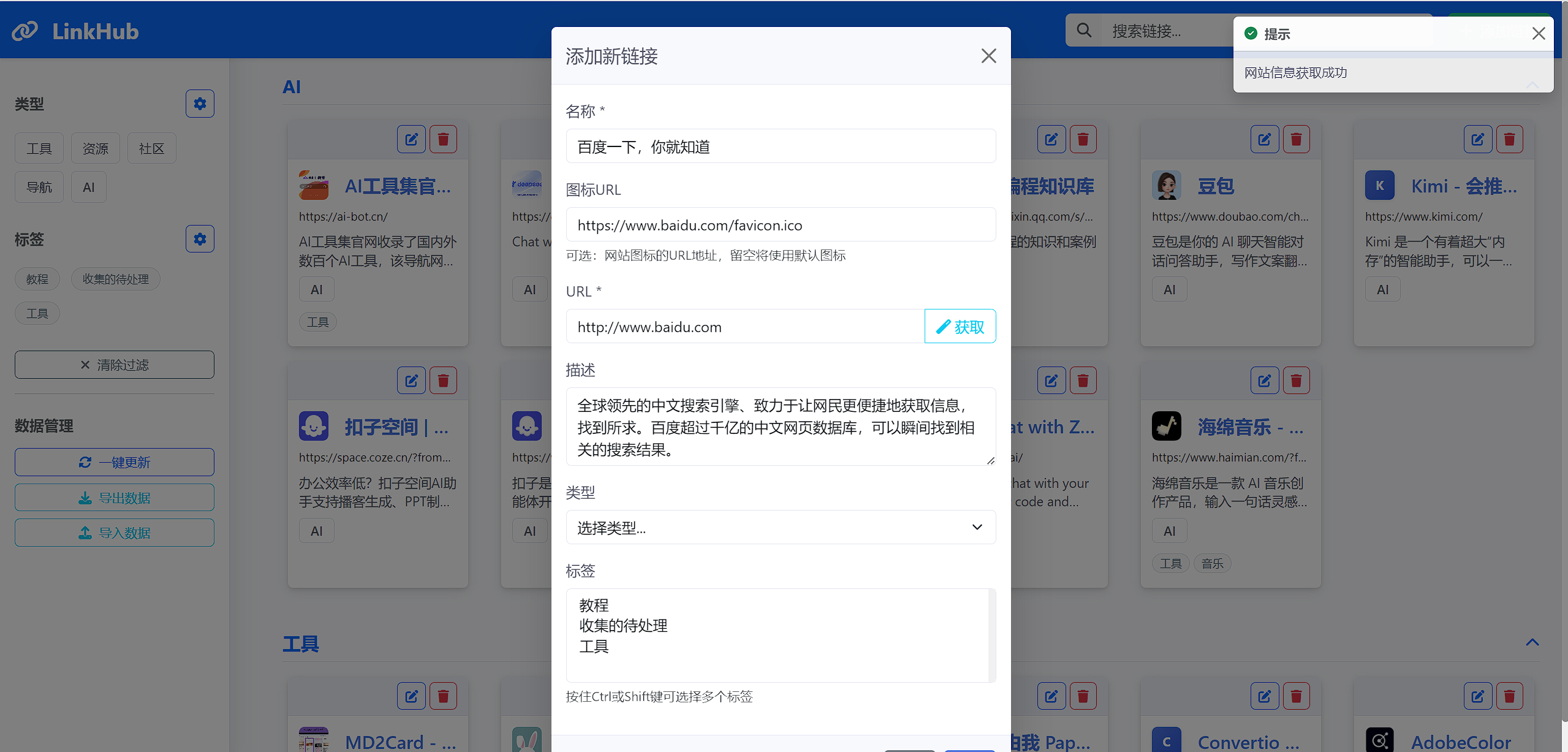The image size is (1568, 752).
Task: Edit the AdobeColor card
Action: [x=1477, y=696]
